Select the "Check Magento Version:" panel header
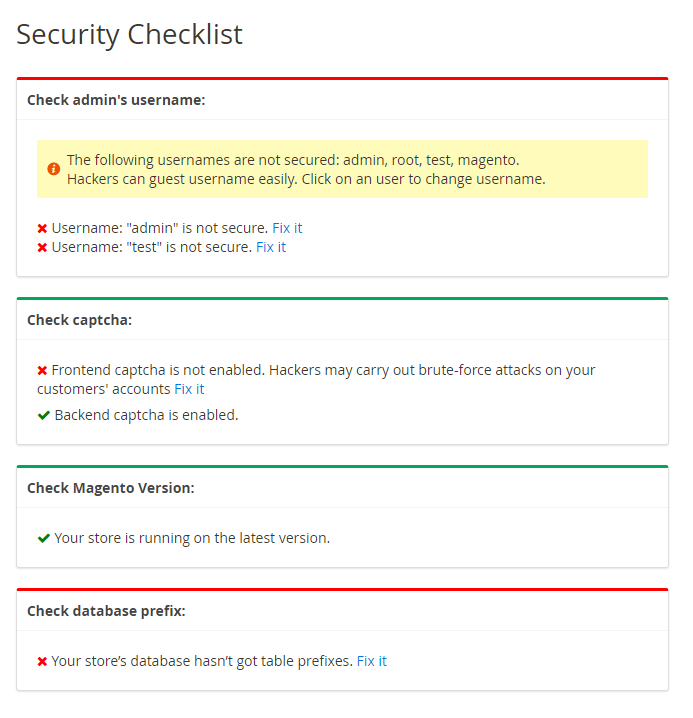 (110, 488)
